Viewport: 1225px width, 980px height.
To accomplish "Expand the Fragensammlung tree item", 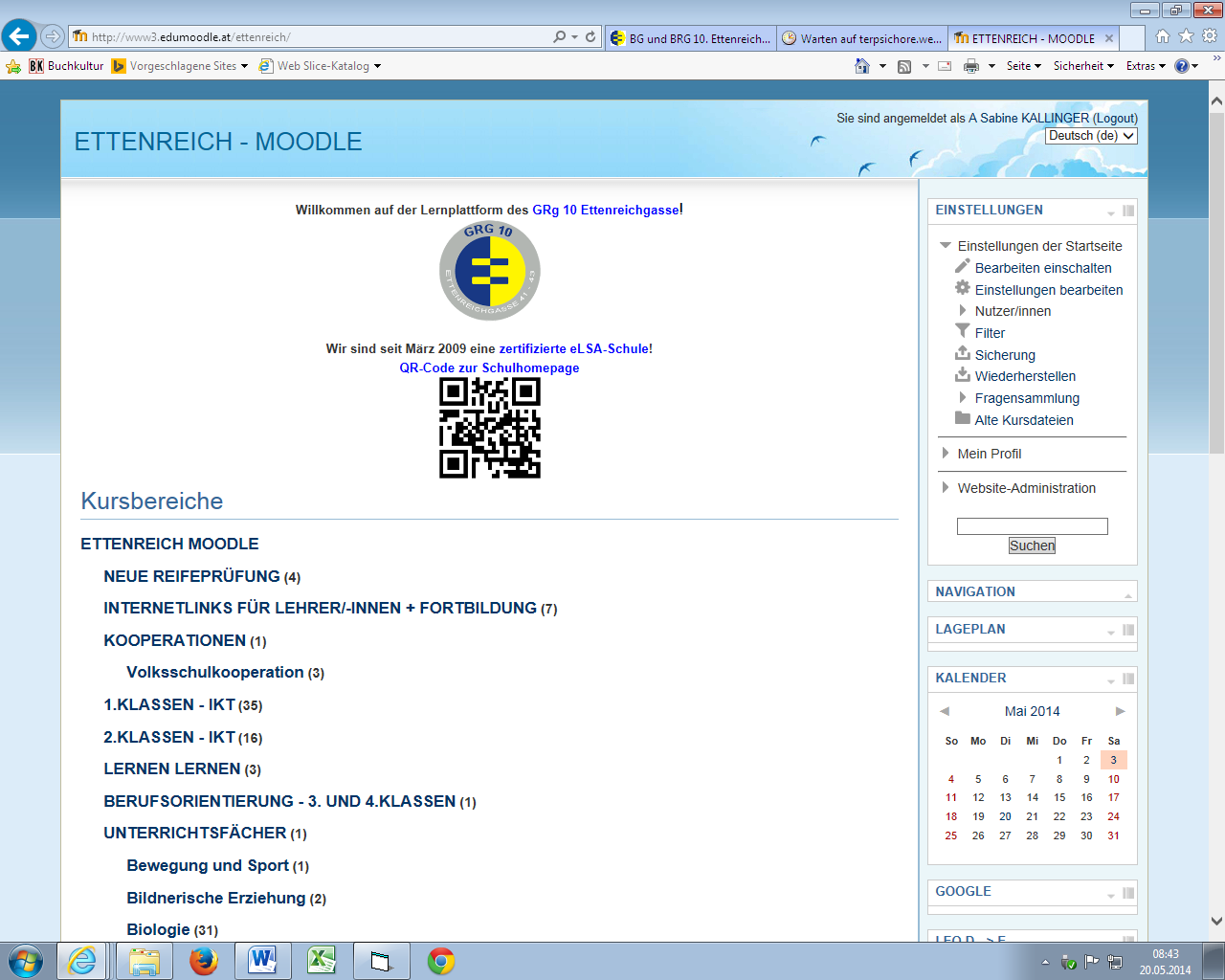I will pos(963,397).
